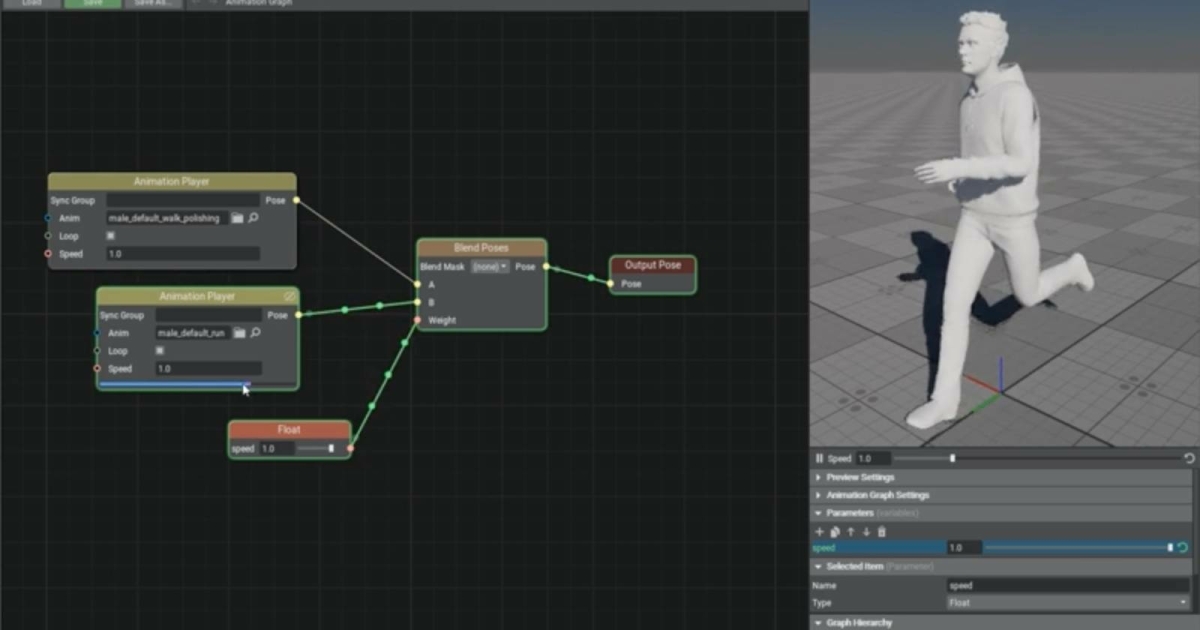Screen dimensions: 1200x630
Task: Toggle Loop checkbox on run Animation Player
Action: [159, 351]
